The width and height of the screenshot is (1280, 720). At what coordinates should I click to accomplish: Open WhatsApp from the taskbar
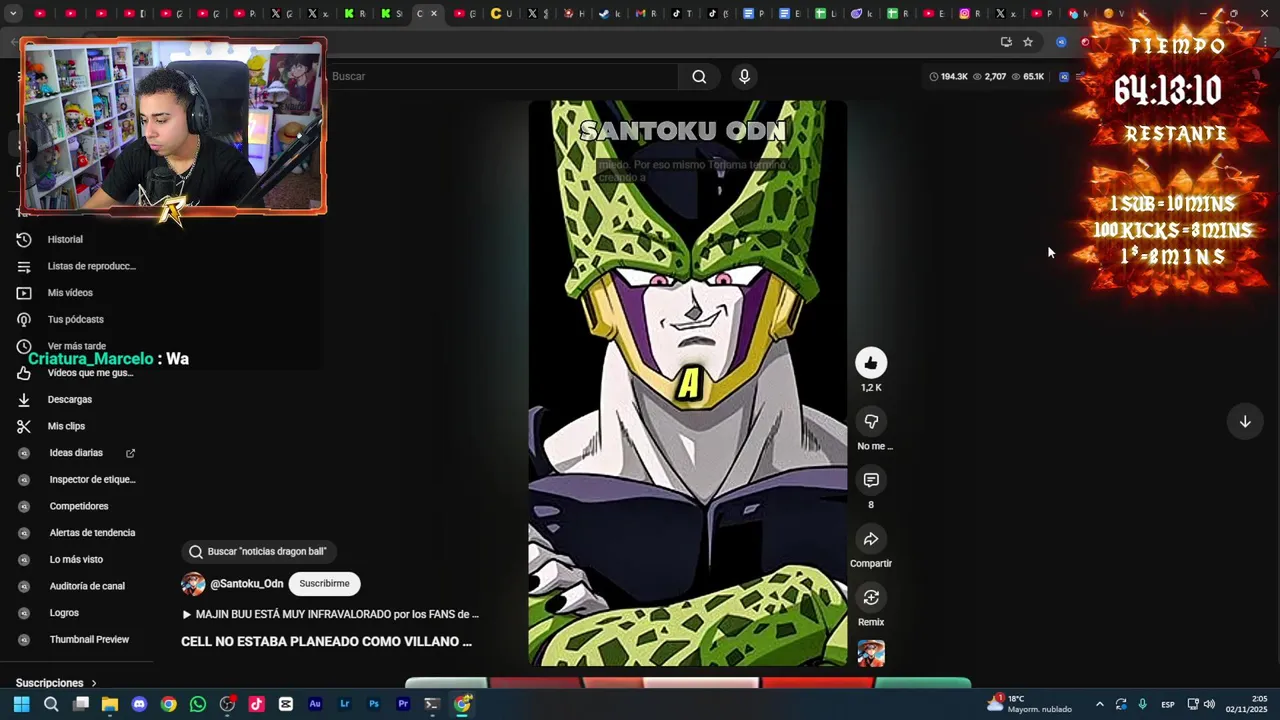[x=198, y=704]
